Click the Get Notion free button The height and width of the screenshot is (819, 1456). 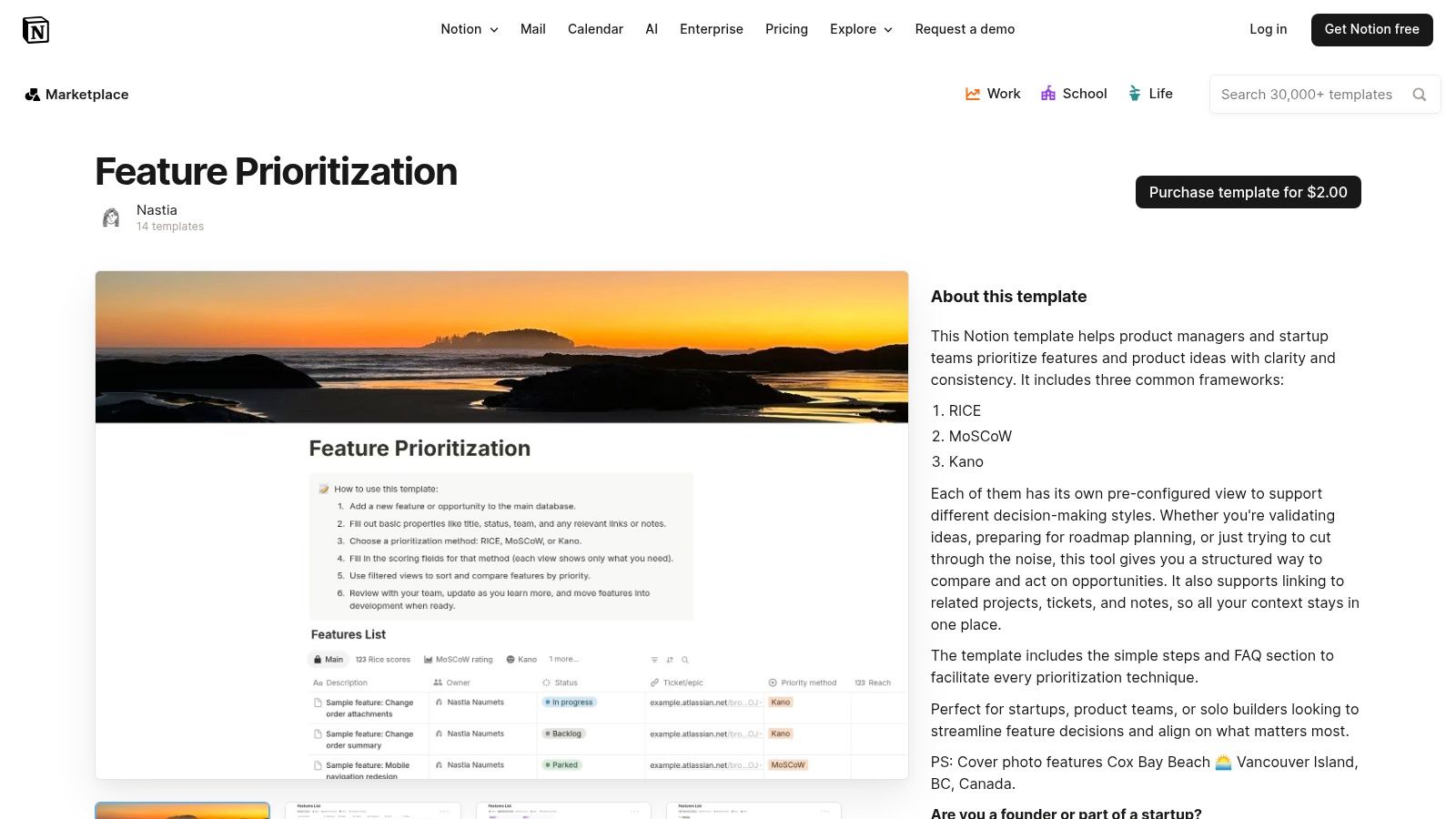click(1371, 29)
